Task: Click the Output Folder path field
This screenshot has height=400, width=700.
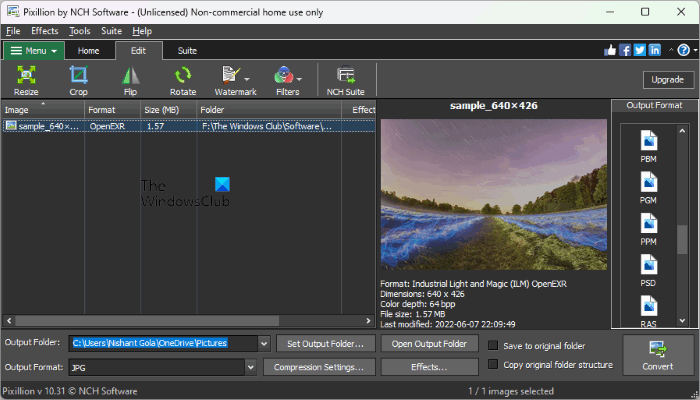Action: [164, 343]
